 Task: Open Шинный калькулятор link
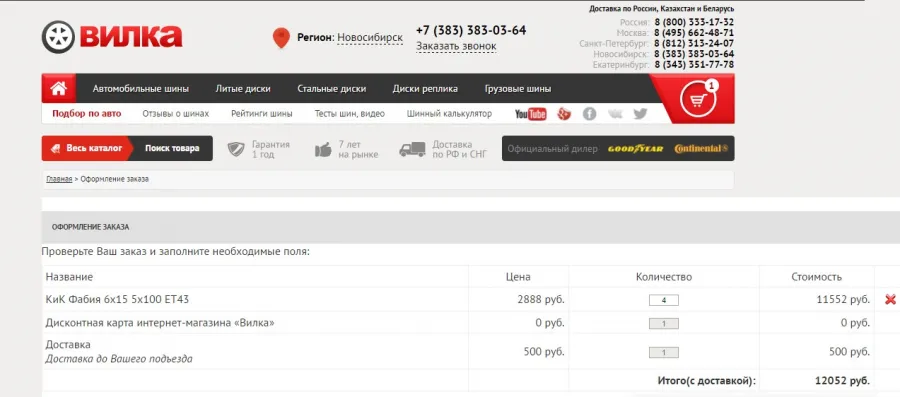coord(449,114)
